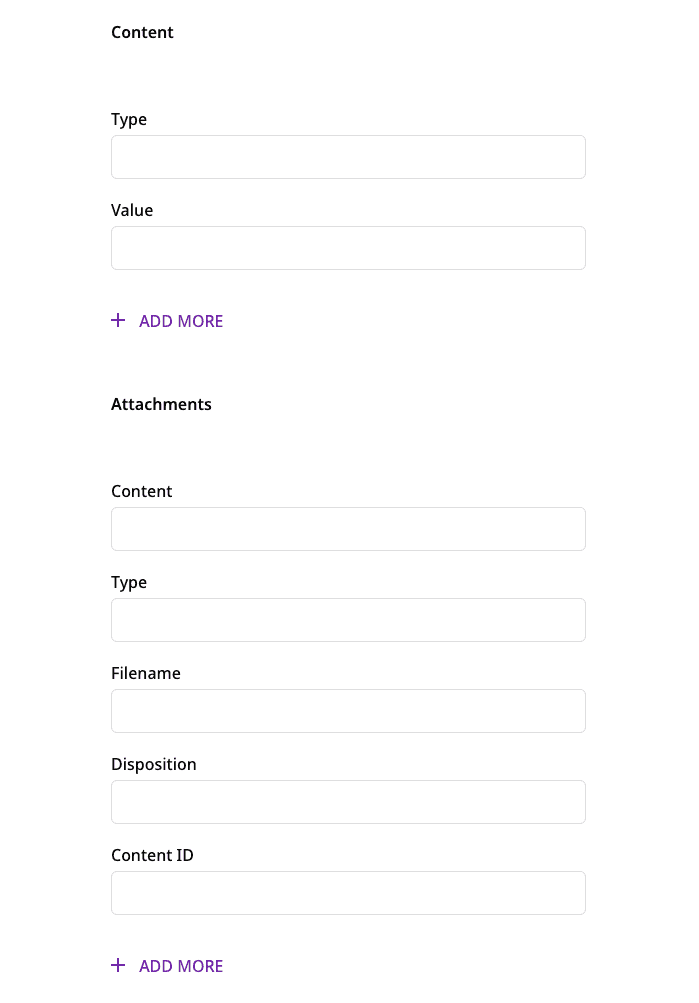Click the plus icon next to first ADD MORE
Viewport: 699px width, 1003px height.
pyautogui.click(x=118, y=320)
